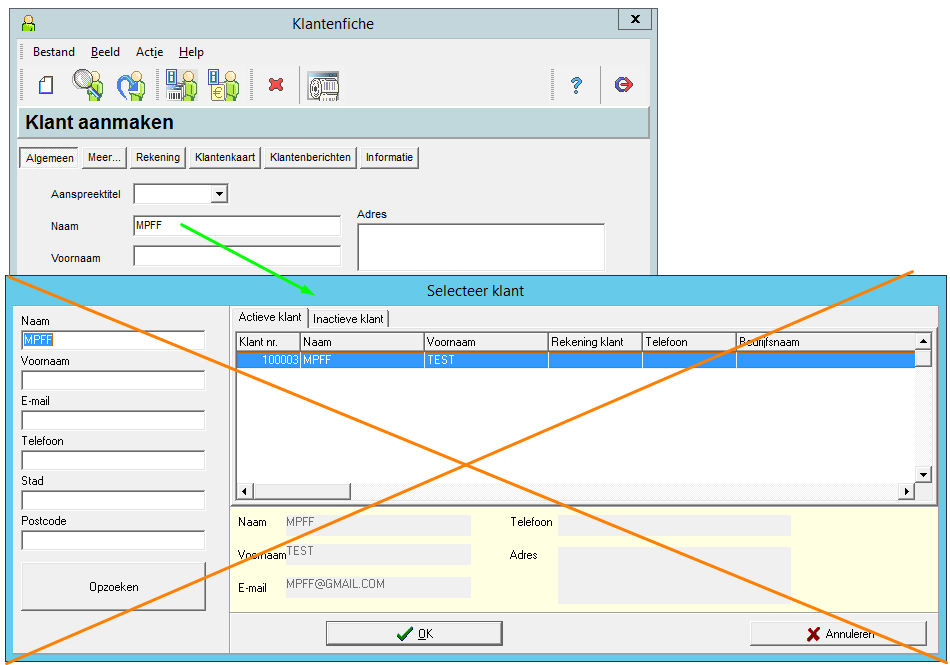
Task: Click the Annuleren button
Action: (x=839, y=634)
